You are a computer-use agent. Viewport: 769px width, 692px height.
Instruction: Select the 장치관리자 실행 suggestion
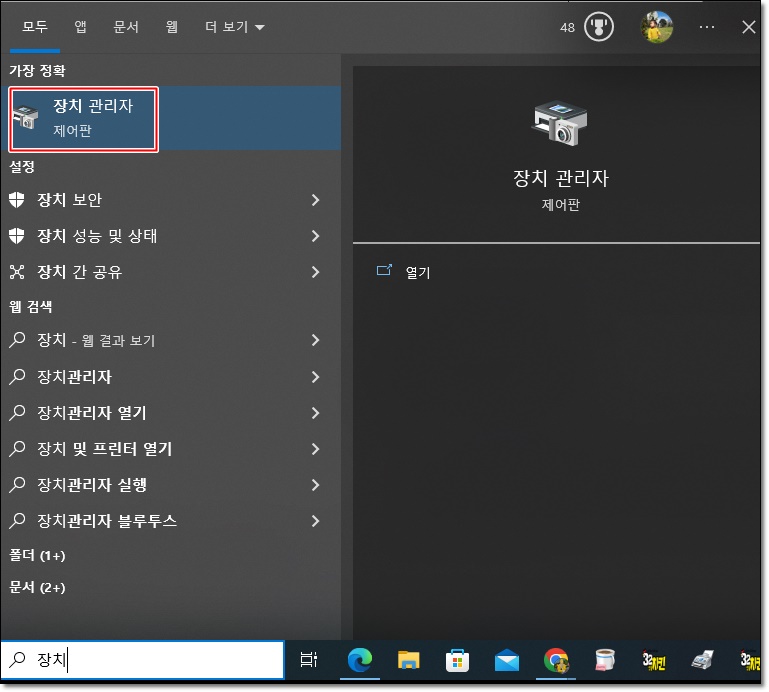[x=170, y=485]
